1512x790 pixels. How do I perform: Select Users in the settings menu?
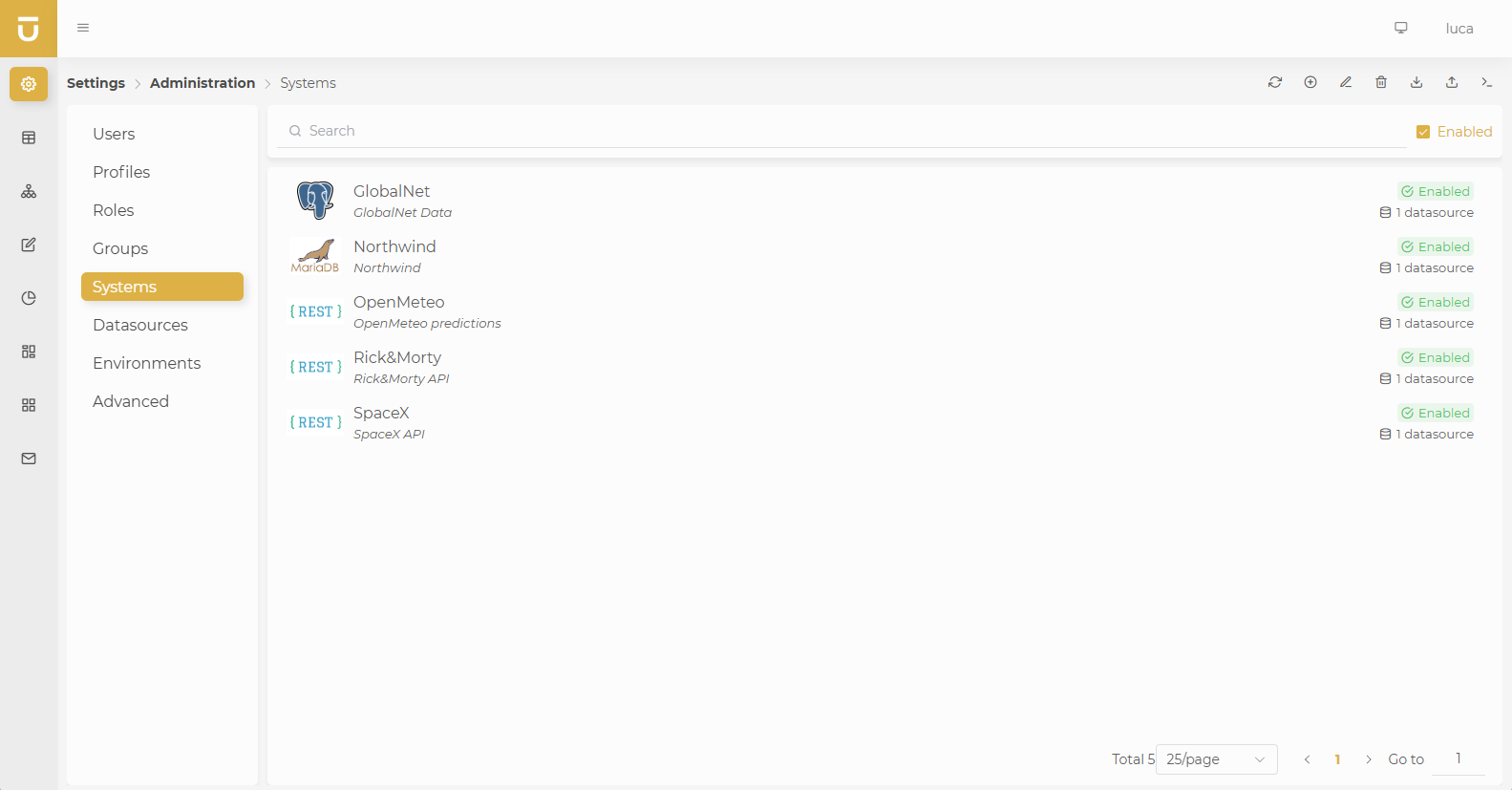click(x=114, y=134)
